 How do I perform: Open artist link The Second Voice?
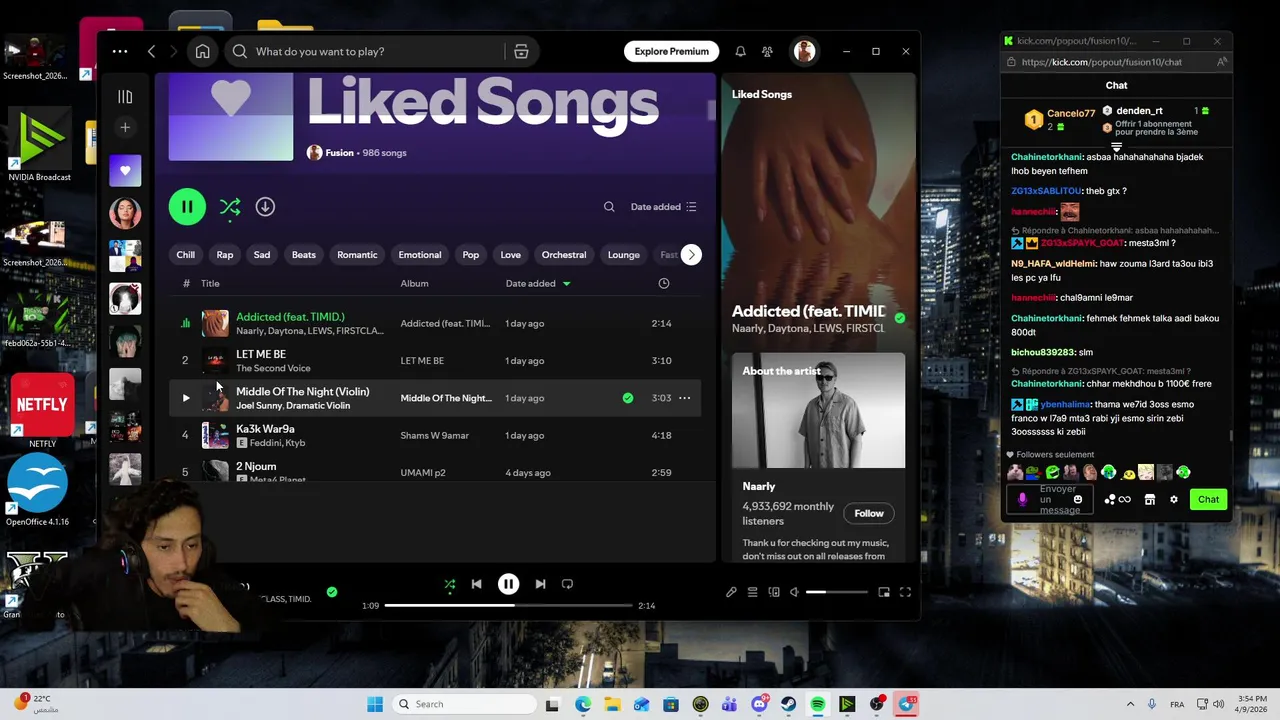tap(273, 368)
